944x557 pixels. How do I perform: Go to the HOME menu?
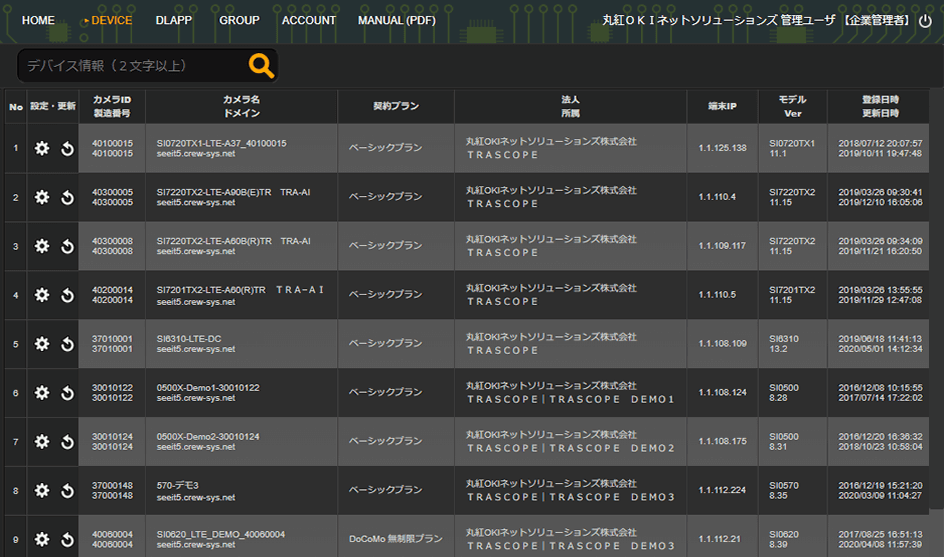pyautogui.click(x=38, y=20)
